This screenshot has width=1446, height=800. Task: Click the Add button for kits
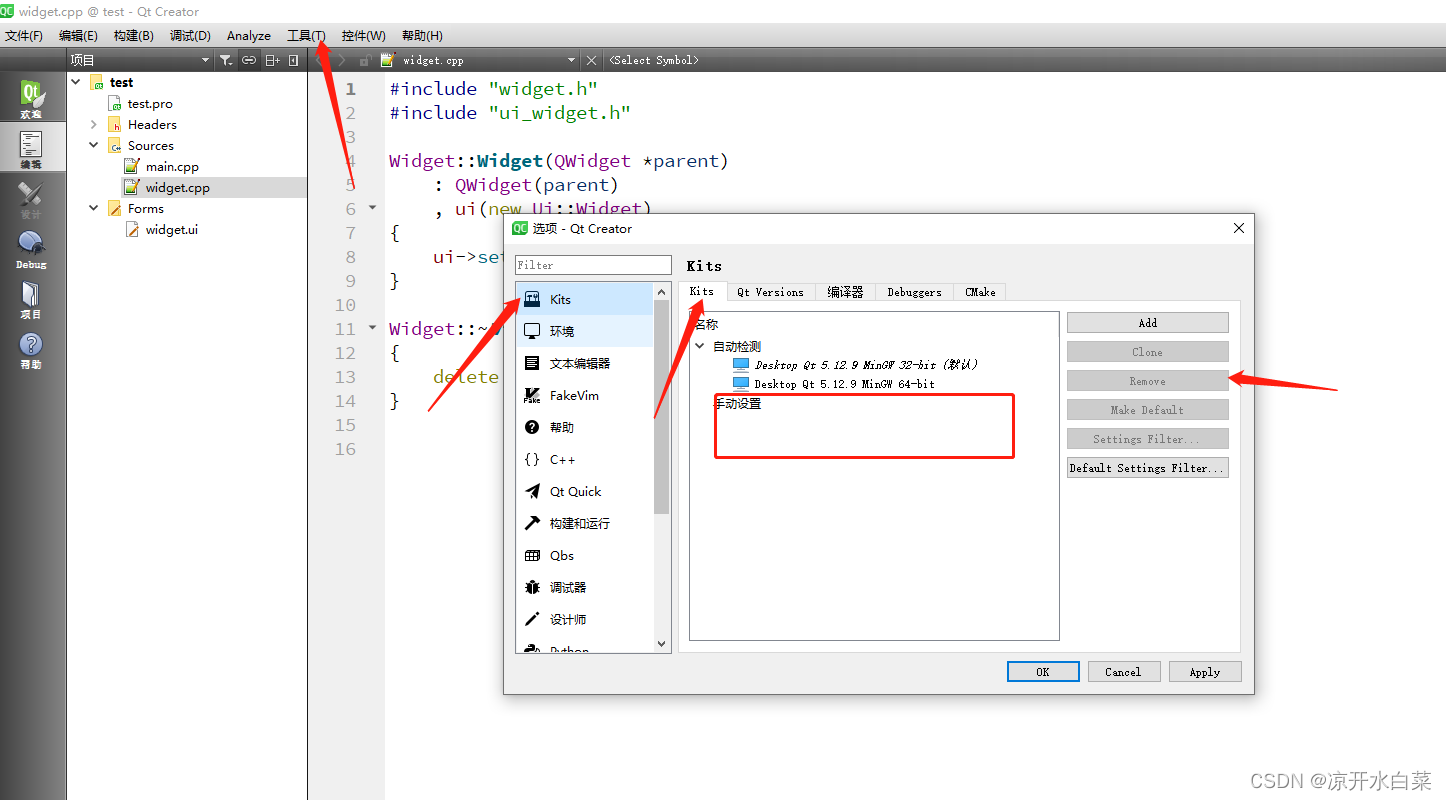(x=1147, y=323)
